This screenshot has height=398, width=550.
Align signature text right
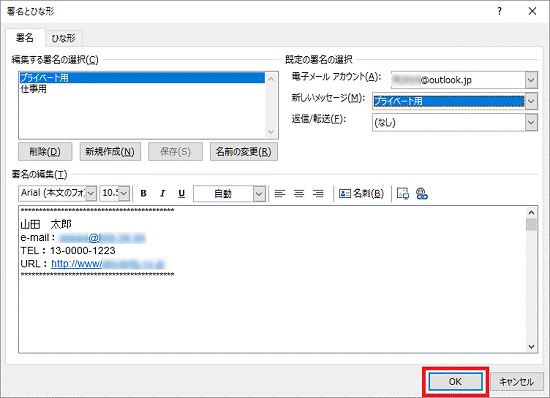point(318,194)
